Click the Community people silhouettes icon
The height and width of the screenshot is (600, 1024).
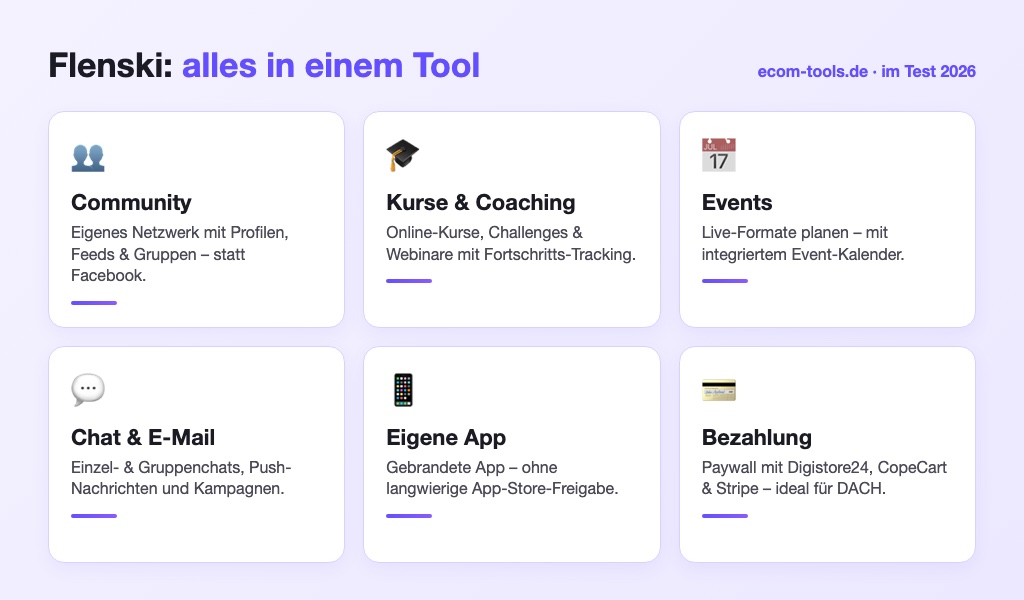pos(88,157)
